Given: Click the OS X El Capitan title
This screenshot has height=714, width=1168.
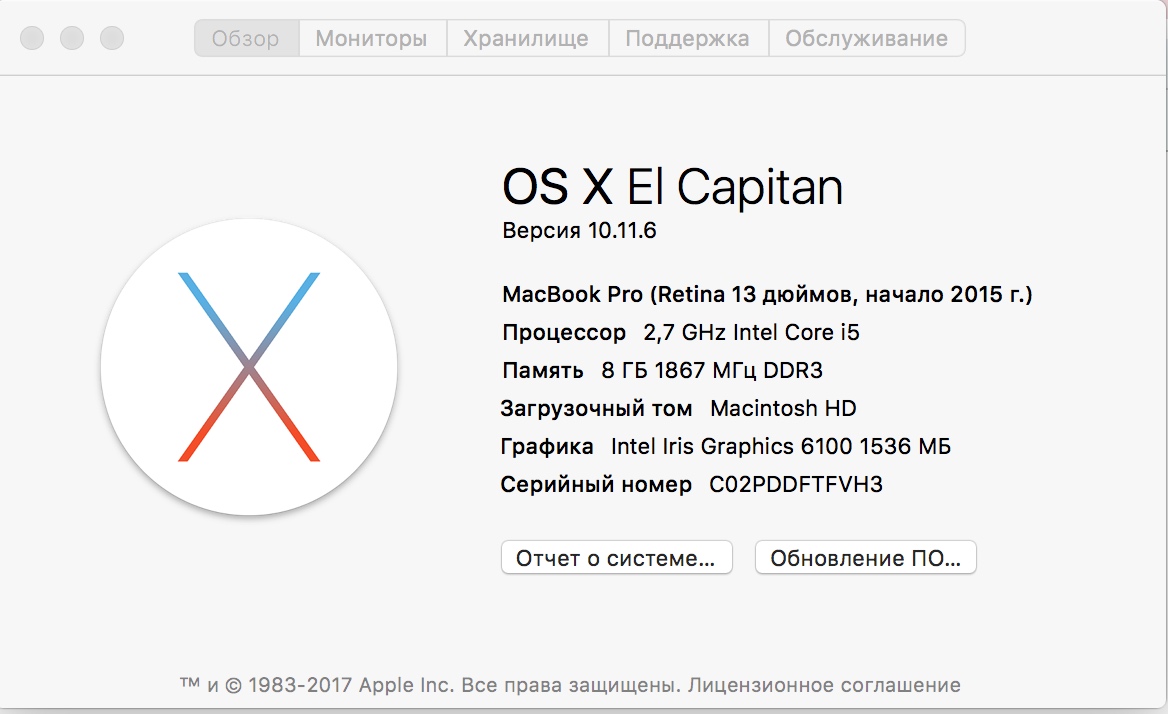Looking at the screenshot, I should coord(672,187).
